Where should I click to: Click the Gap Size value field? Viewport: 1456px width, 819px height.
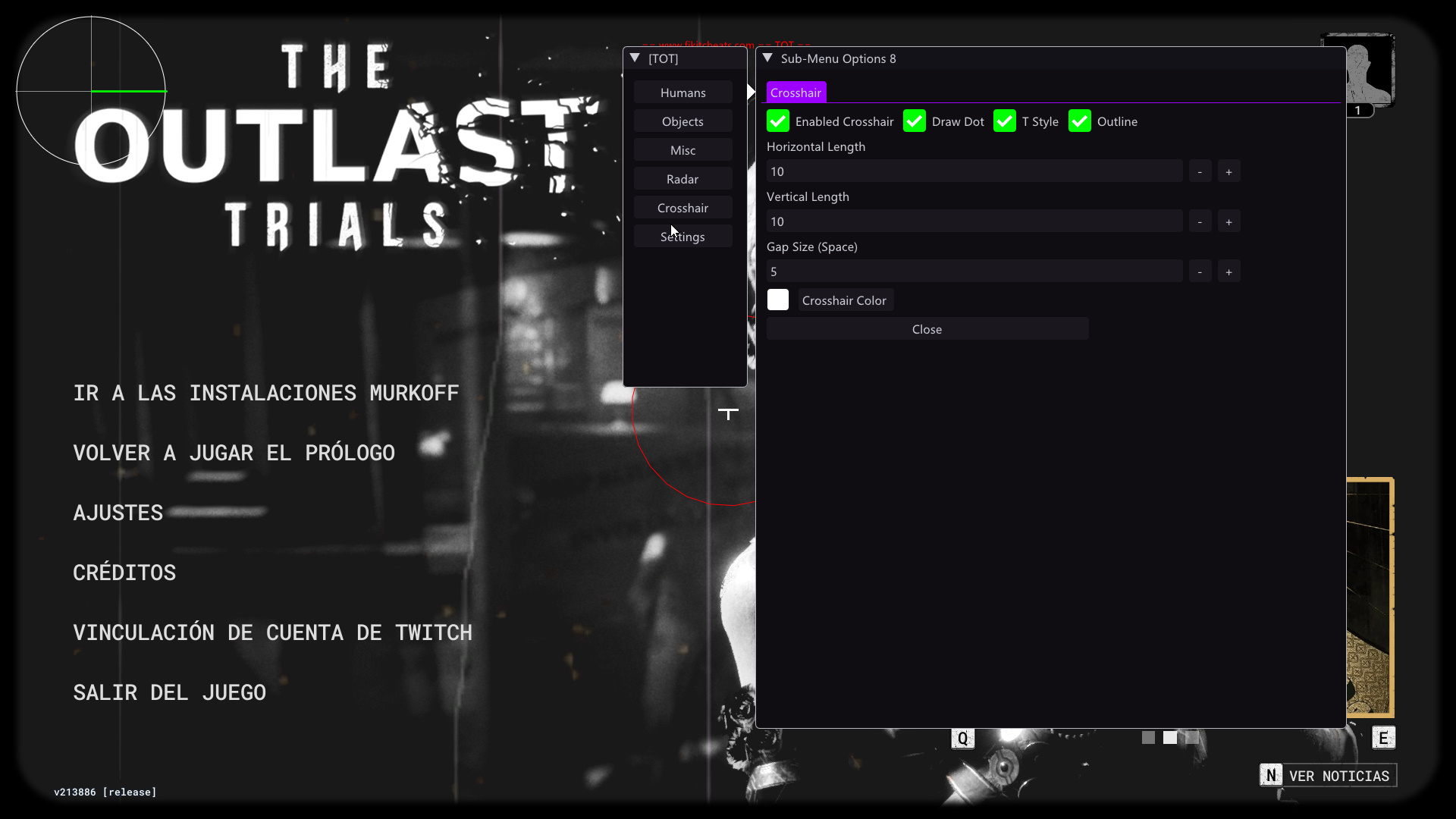(x=974, y=271)
